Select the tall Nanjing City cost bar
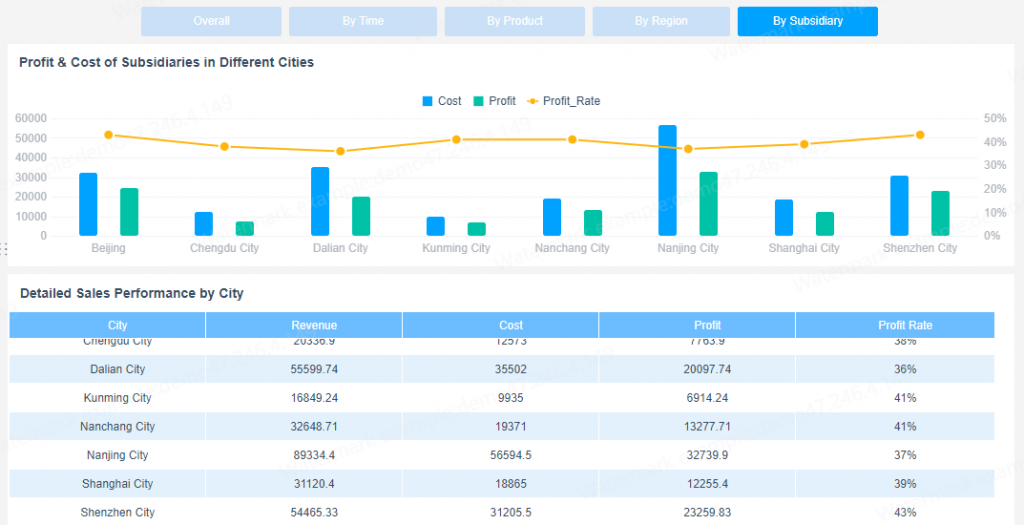The image size is (1024, 525). pos(667,181)
